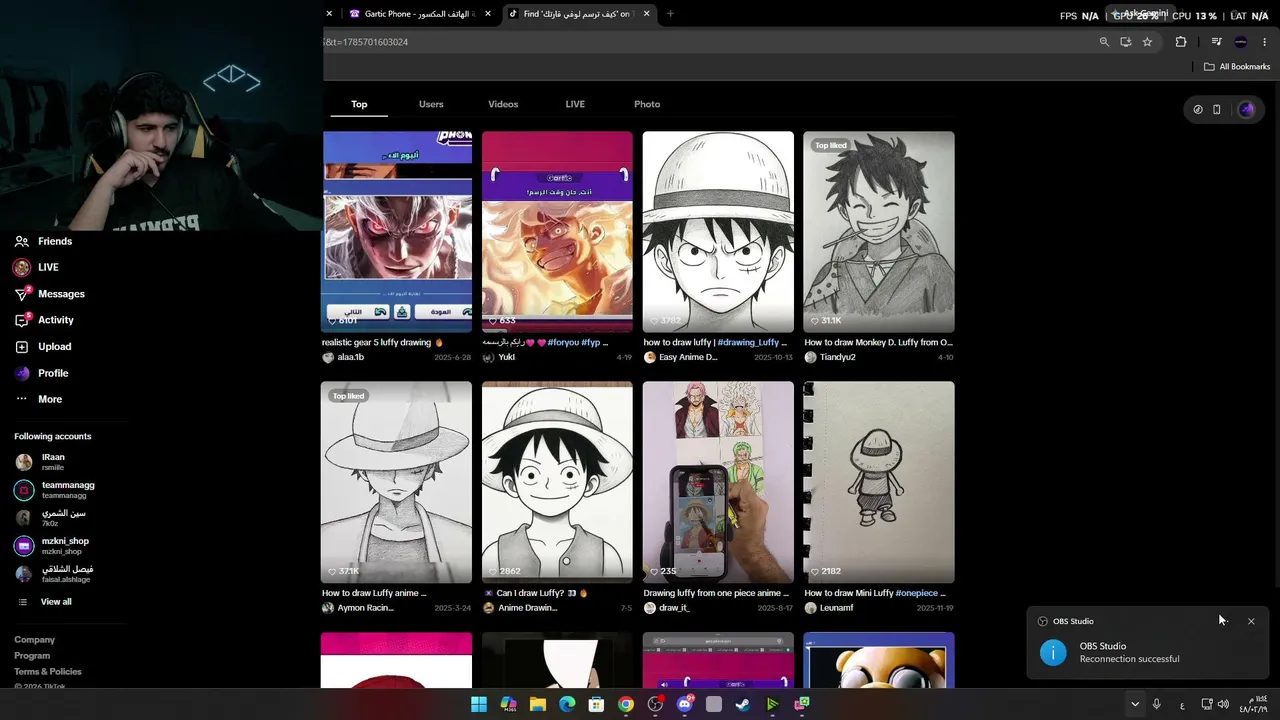The width and height of the screenshot is (1280, 720).
Task: Open Discord from the taskbar
Action: coord(685,704)
